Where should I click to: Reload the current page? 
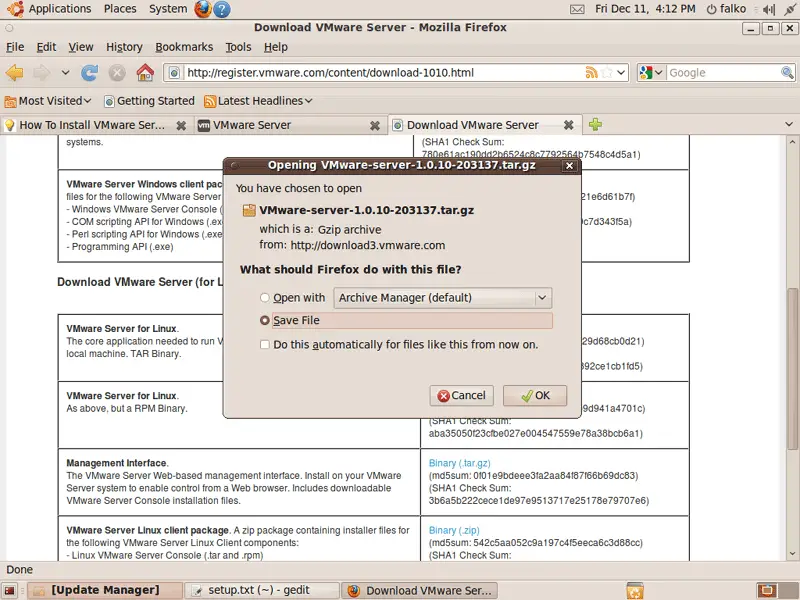click(90, 72)
